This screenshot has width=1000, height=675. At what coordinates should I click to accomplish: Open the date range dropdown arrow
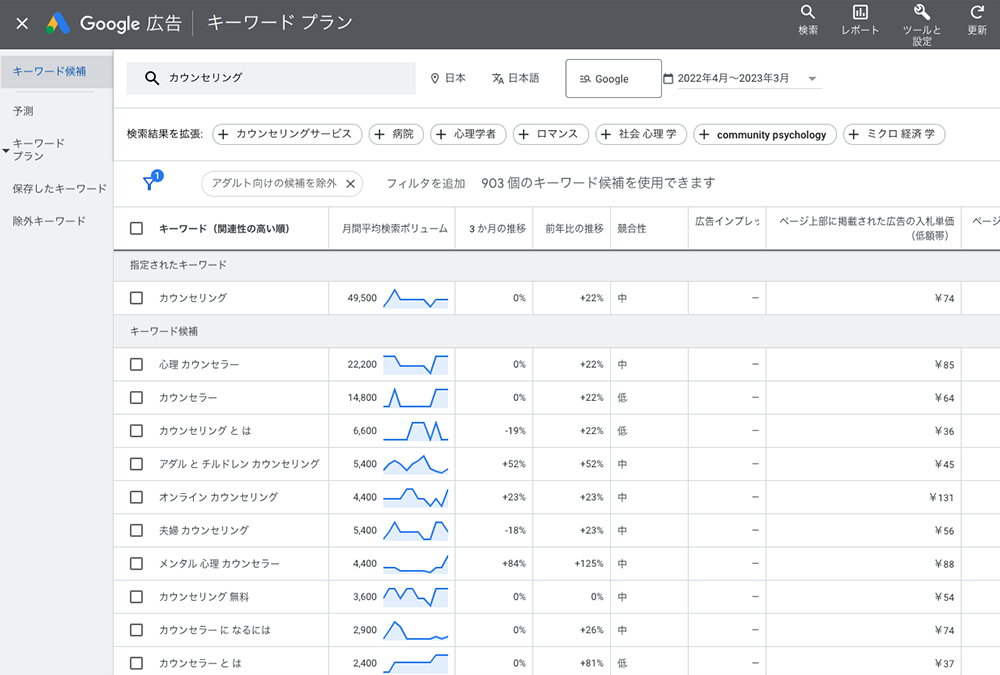(812, 79)
